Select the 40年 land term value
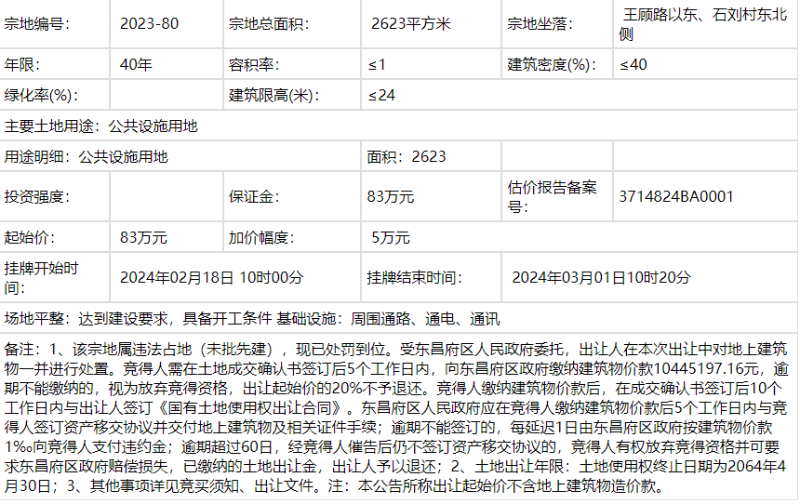Image resolution: width=800 pixels, height=504 pixels. pyautogui.click(x=136, y=65)
